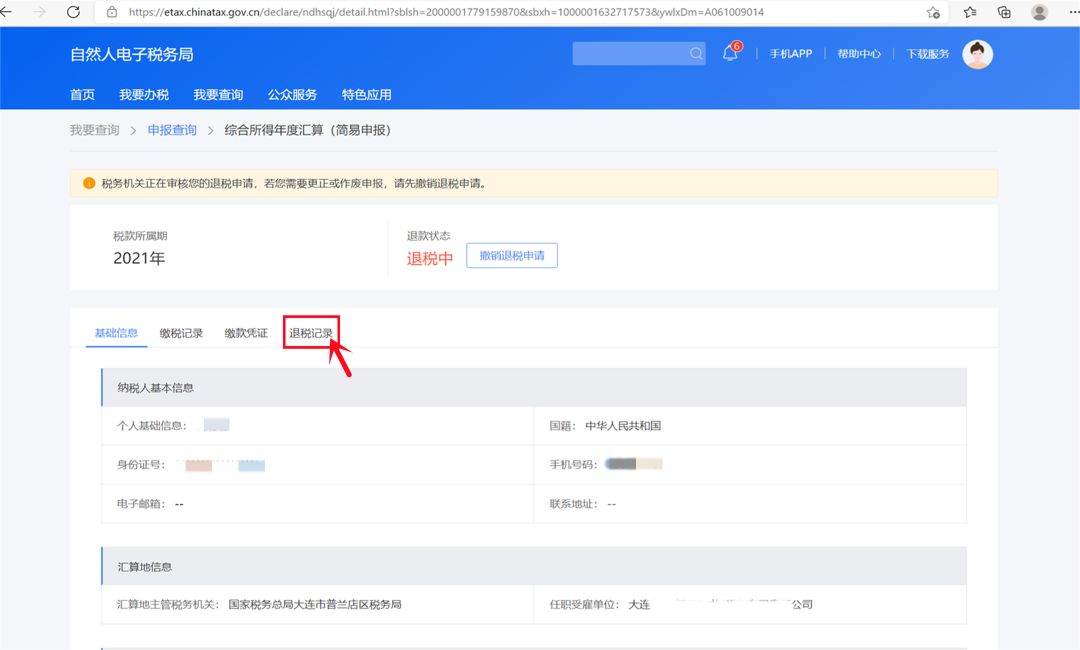Open the 我要办税 menu

(142, 95)
